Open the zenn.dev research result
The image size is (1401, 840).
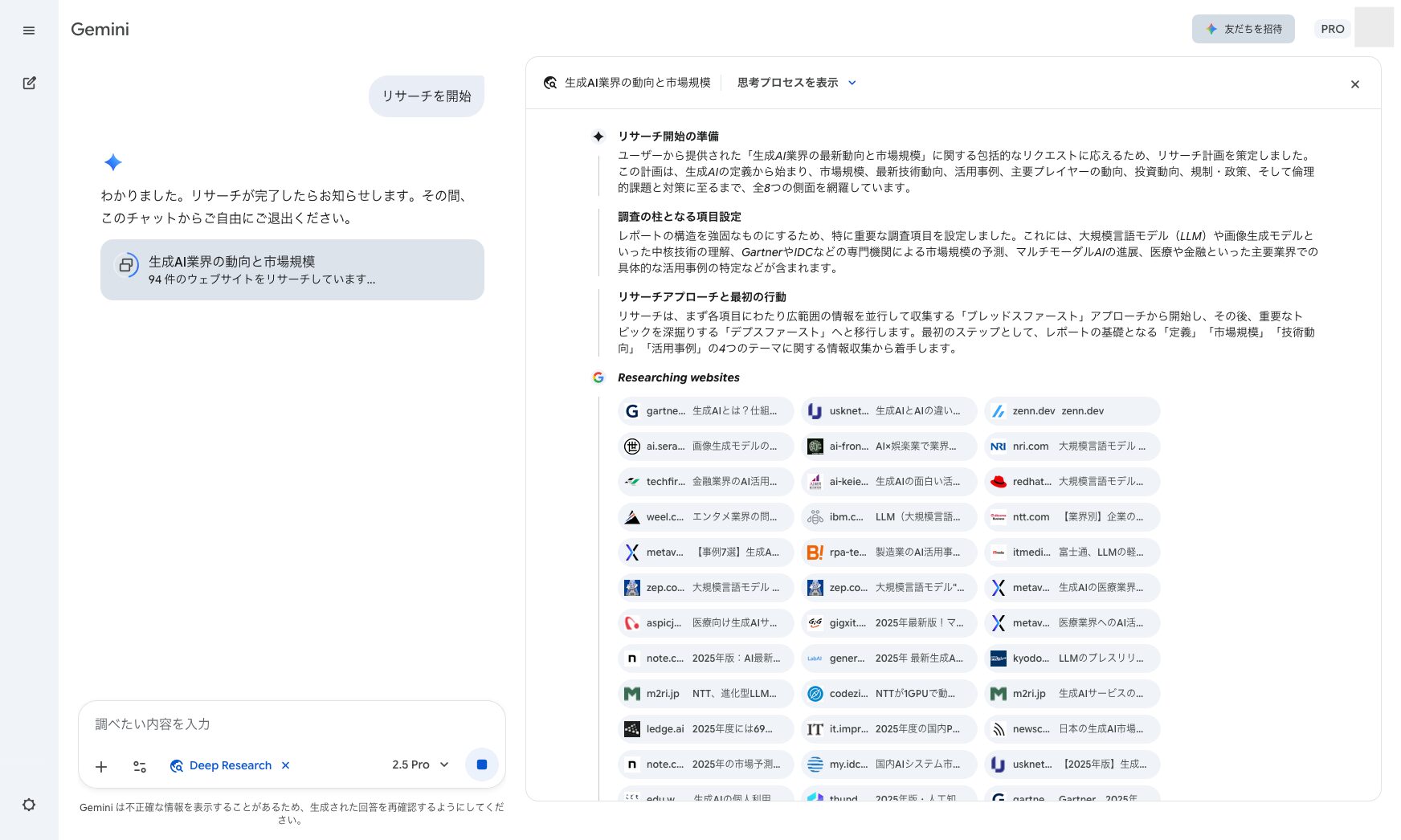click(1072, 410)
